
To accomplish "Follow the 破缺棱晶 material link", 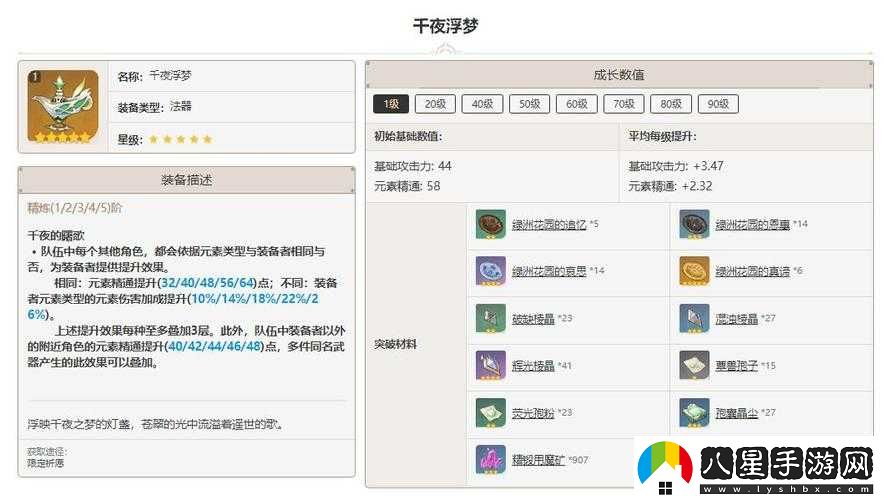I will (x=533, y=318).
